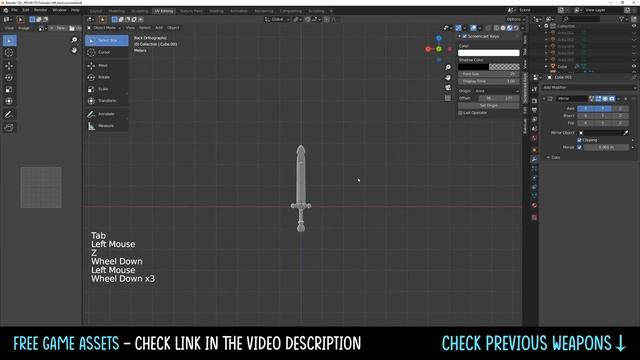Open the Origin Area dropdown

click(x=497, y=91)
